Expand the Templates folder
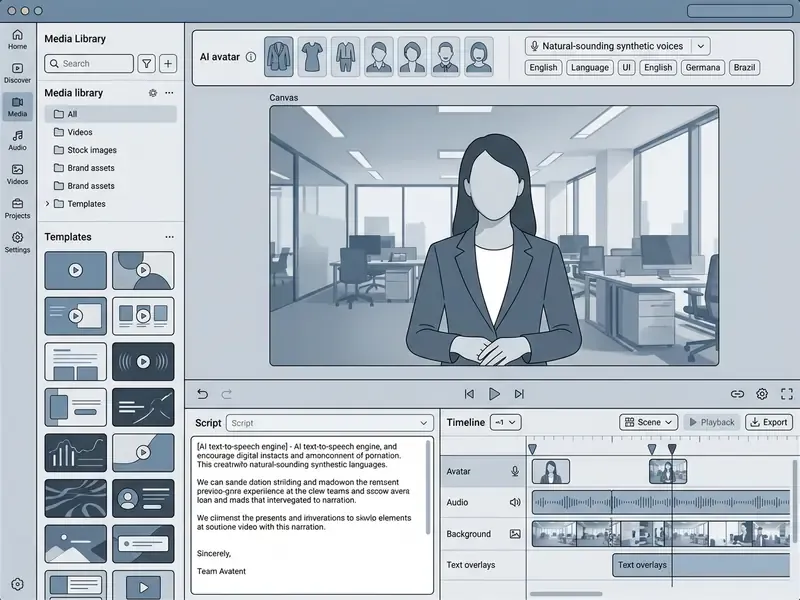This screenshot has height=600, width=800. [47, 204]
